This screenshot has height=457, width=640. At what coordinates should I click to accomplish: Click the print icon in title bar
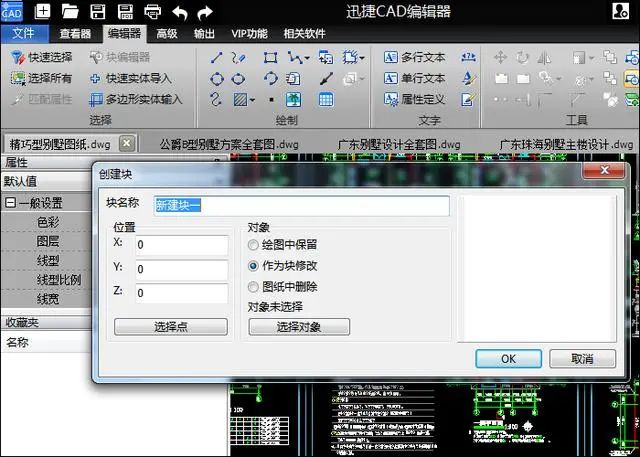[x=153, y=12]
